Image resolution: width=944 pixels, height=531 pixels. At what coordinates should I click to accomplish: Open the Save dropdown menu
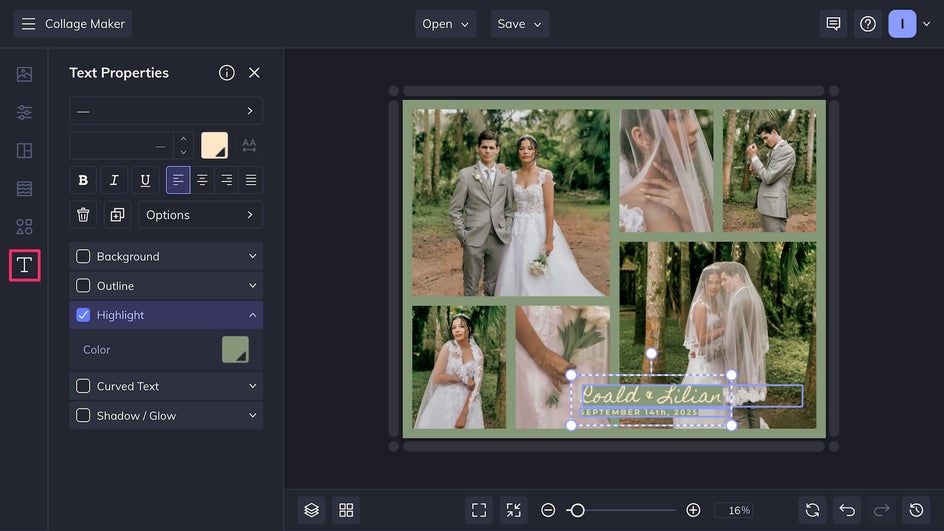tap(520, 24)
